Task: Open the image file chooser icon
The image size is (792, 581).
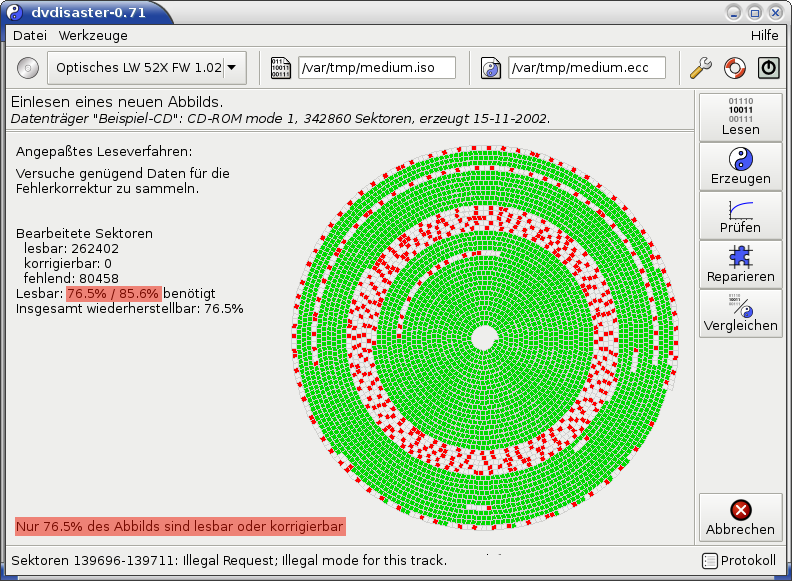Action: 280,68
